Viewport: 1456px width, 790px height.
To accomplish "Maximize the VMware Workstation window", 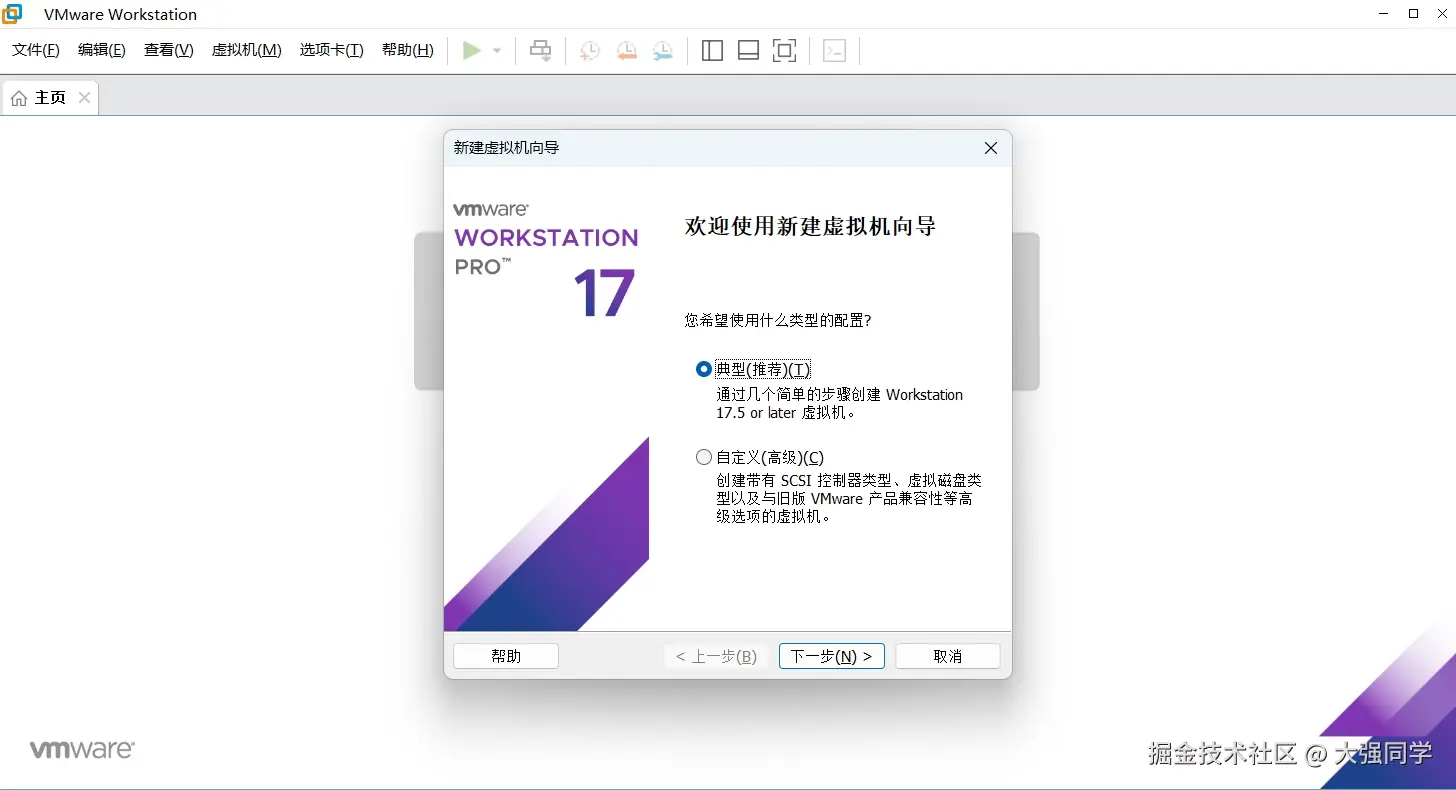I will (x=1413, y=13).
